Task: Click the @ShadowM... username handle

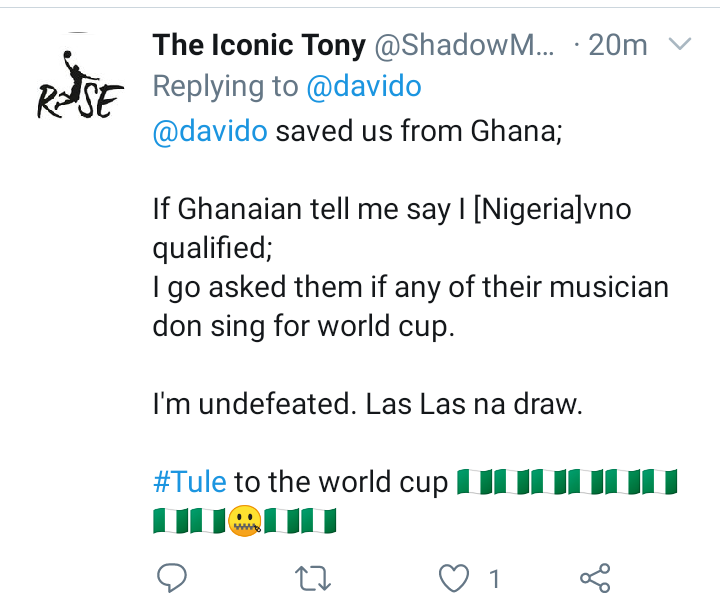Action: (x=463, y=45)
